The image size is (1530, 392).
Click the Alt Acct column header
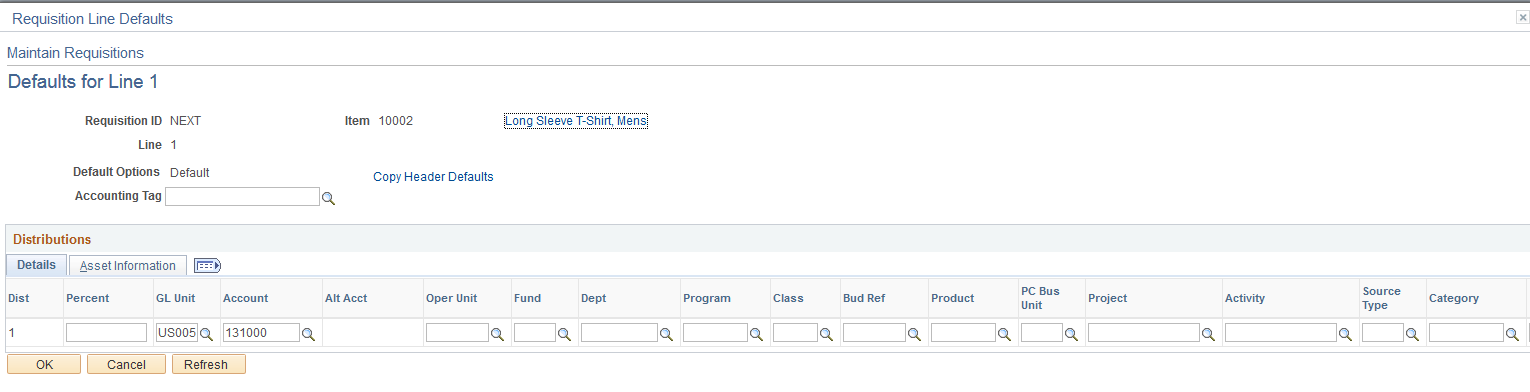[346, 298]
